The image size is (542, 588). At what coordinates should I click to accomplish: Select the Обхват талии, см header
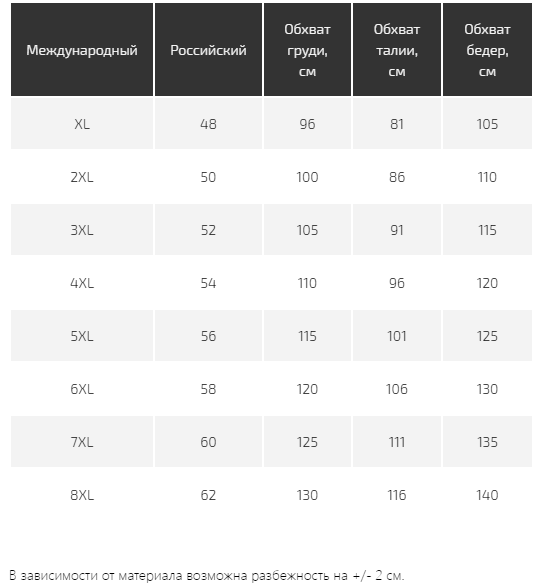[x=397, y=50]
